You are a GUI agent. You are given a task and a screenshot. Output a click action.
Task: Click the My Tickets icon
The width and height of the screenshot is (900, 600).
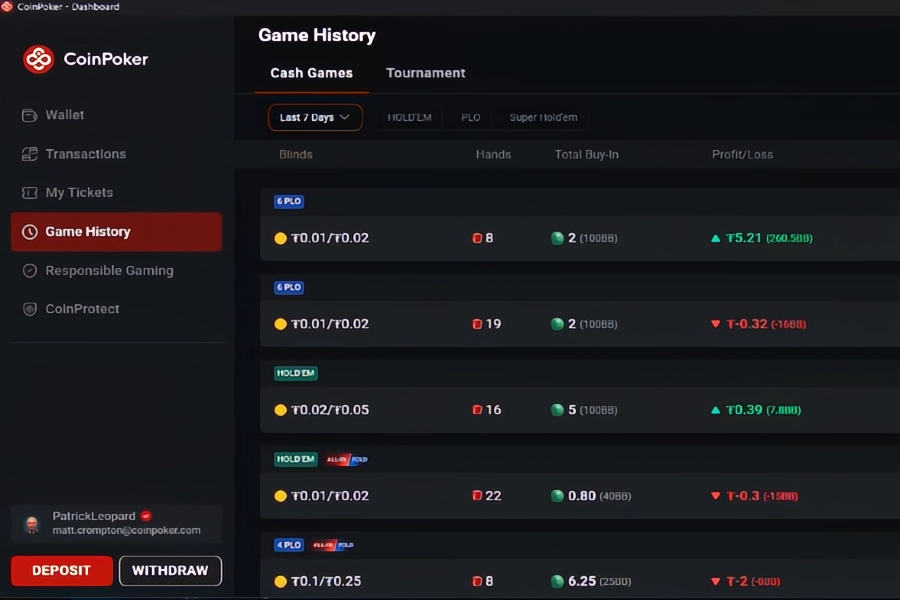(x=30, y=193)
